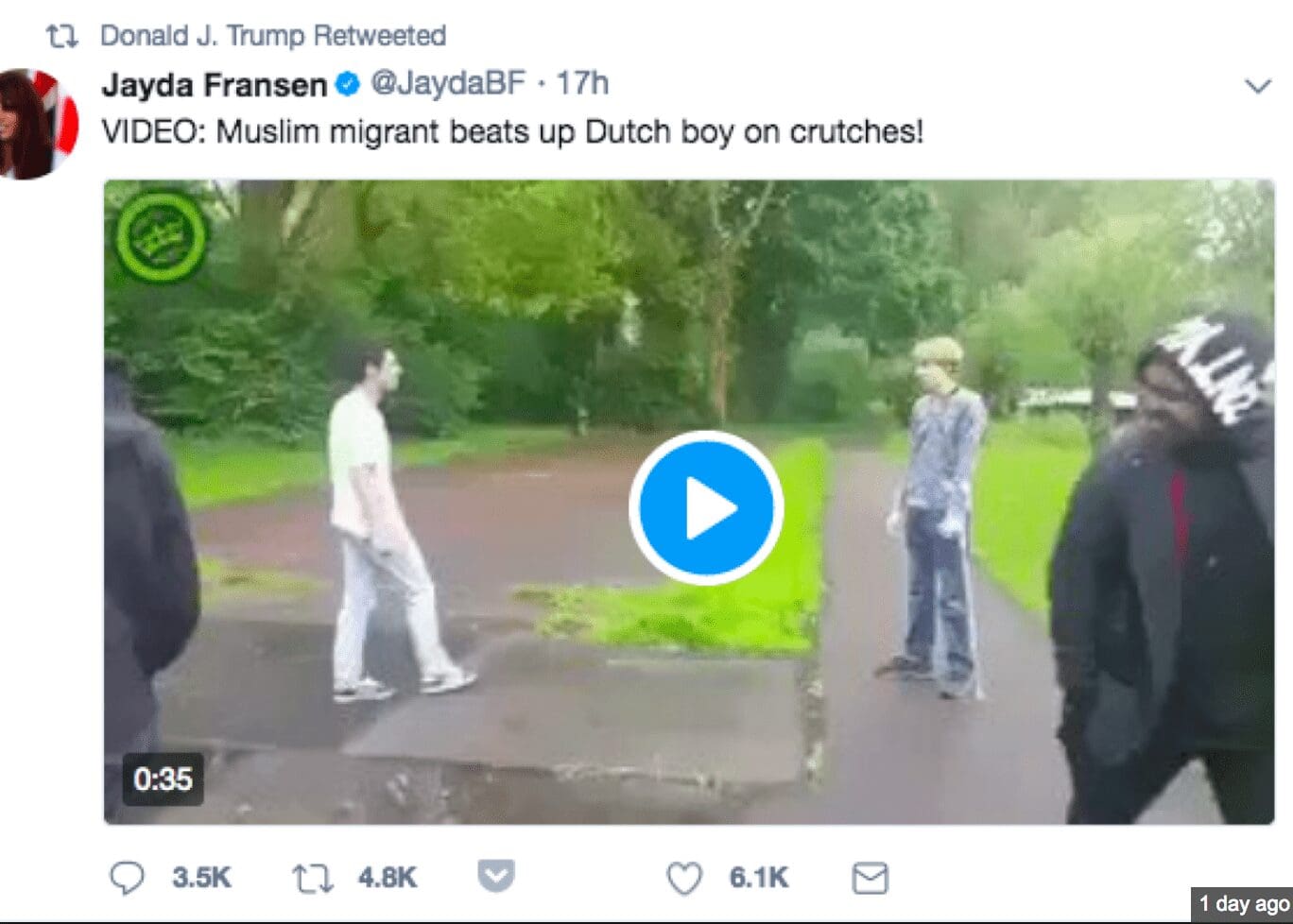Click the 0:35 video duration badge

163,779
